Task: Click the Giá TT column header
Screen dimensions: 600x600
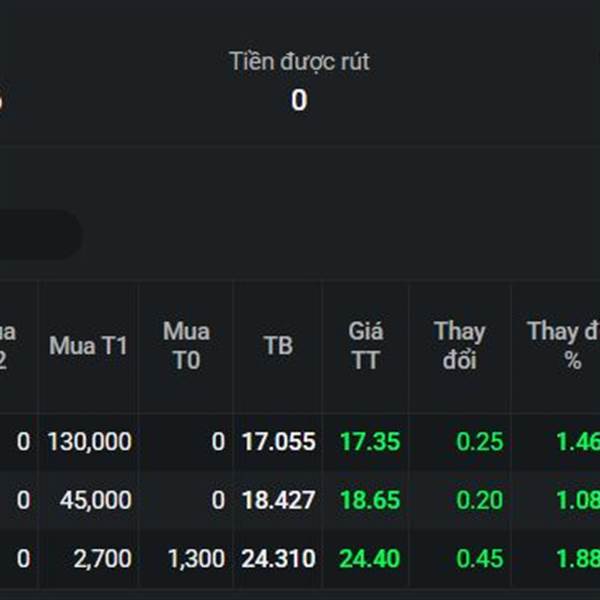Action: [x=365, y=346]
